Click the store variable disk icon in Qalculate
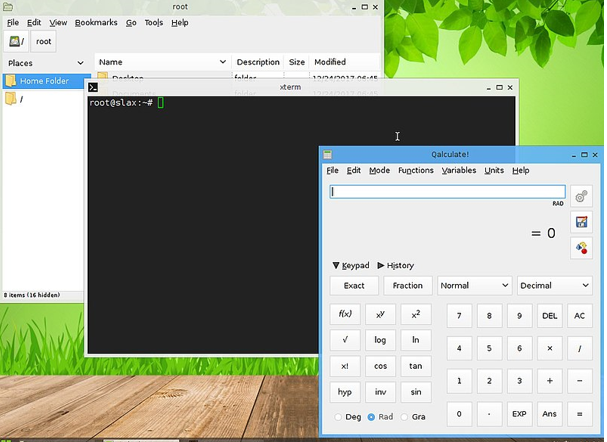607x442 pixels. [x=581, y=222]
